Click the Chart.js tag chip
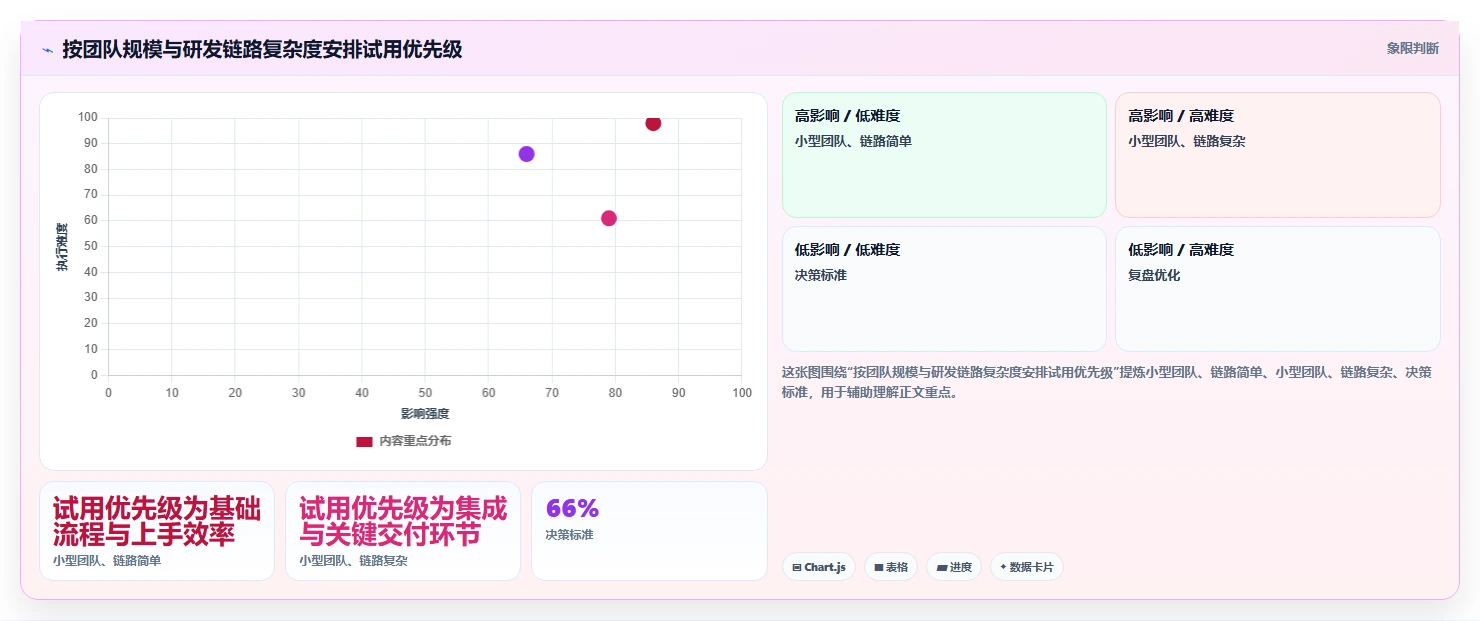Screen dimensions: 1480x621 [819, 567]
